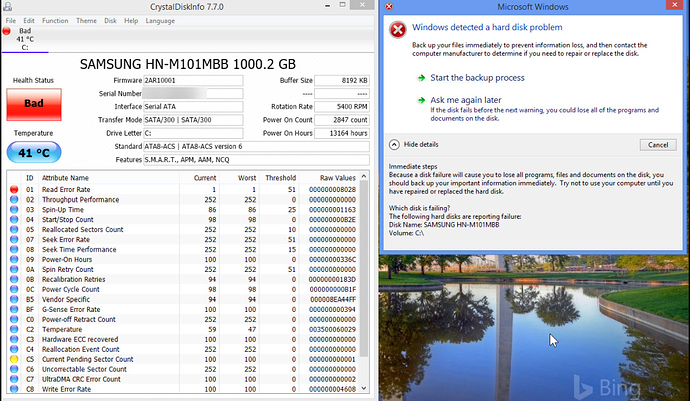Click the blue status icon for Temperature attribute row
The image size is (690, 401).
14,329
